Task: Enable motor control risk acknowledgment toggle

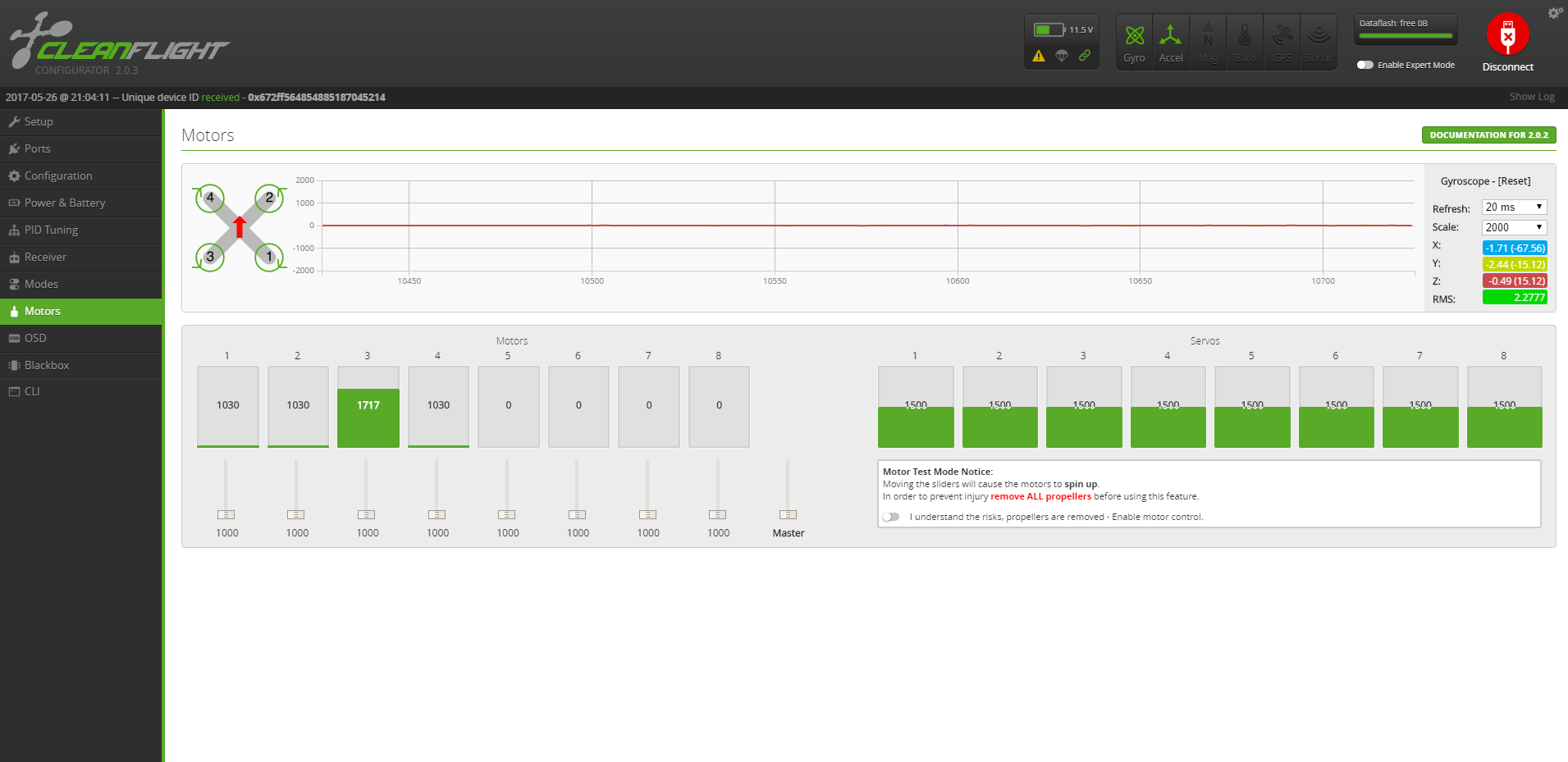Action: (x=891, y=517)
